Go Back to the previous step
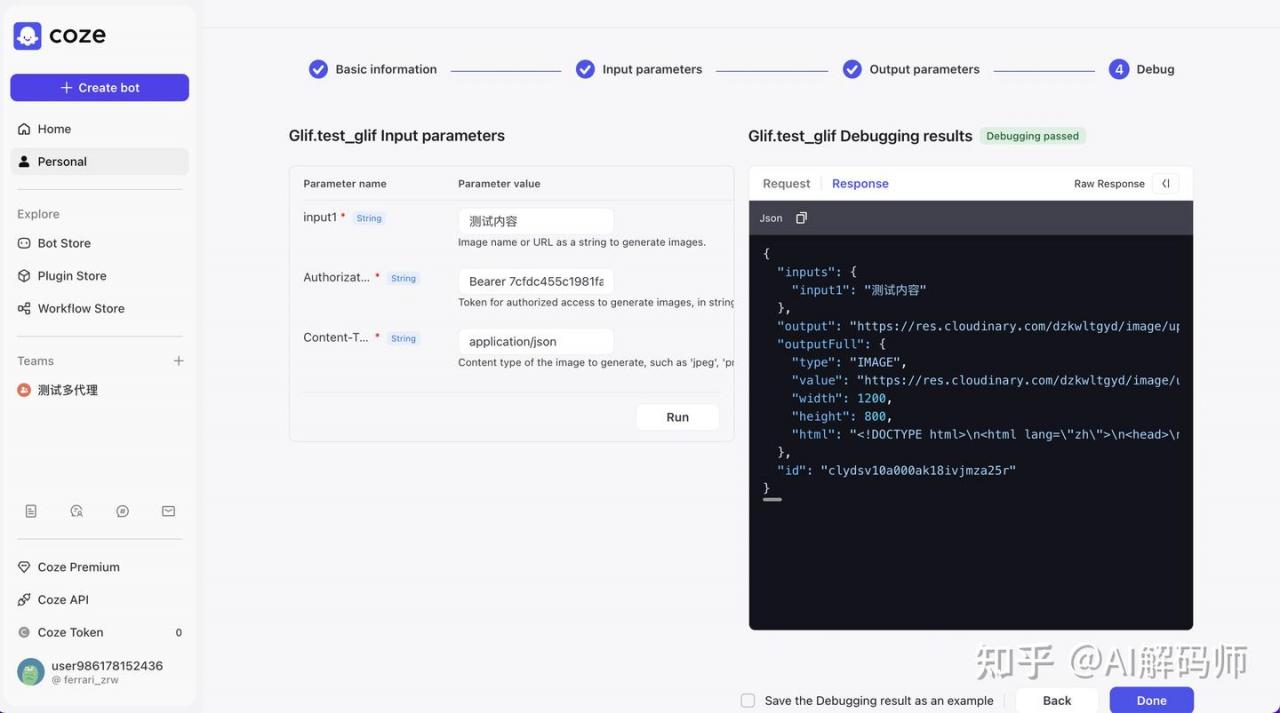 tap(1057, 700)
